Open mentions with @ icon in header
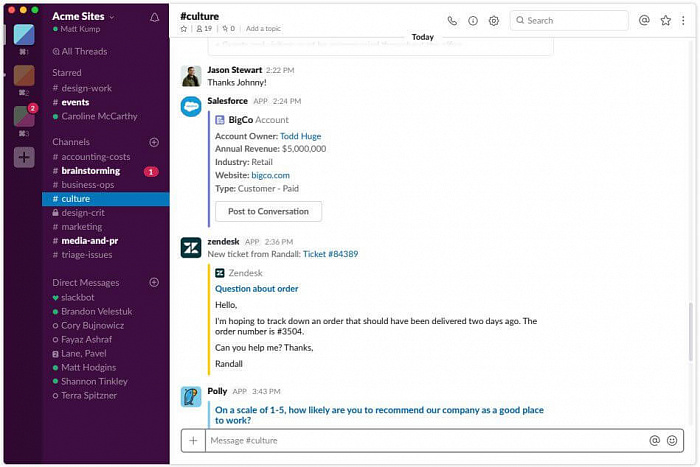Viewport: 700px width, 467px height. coord(644,20)
